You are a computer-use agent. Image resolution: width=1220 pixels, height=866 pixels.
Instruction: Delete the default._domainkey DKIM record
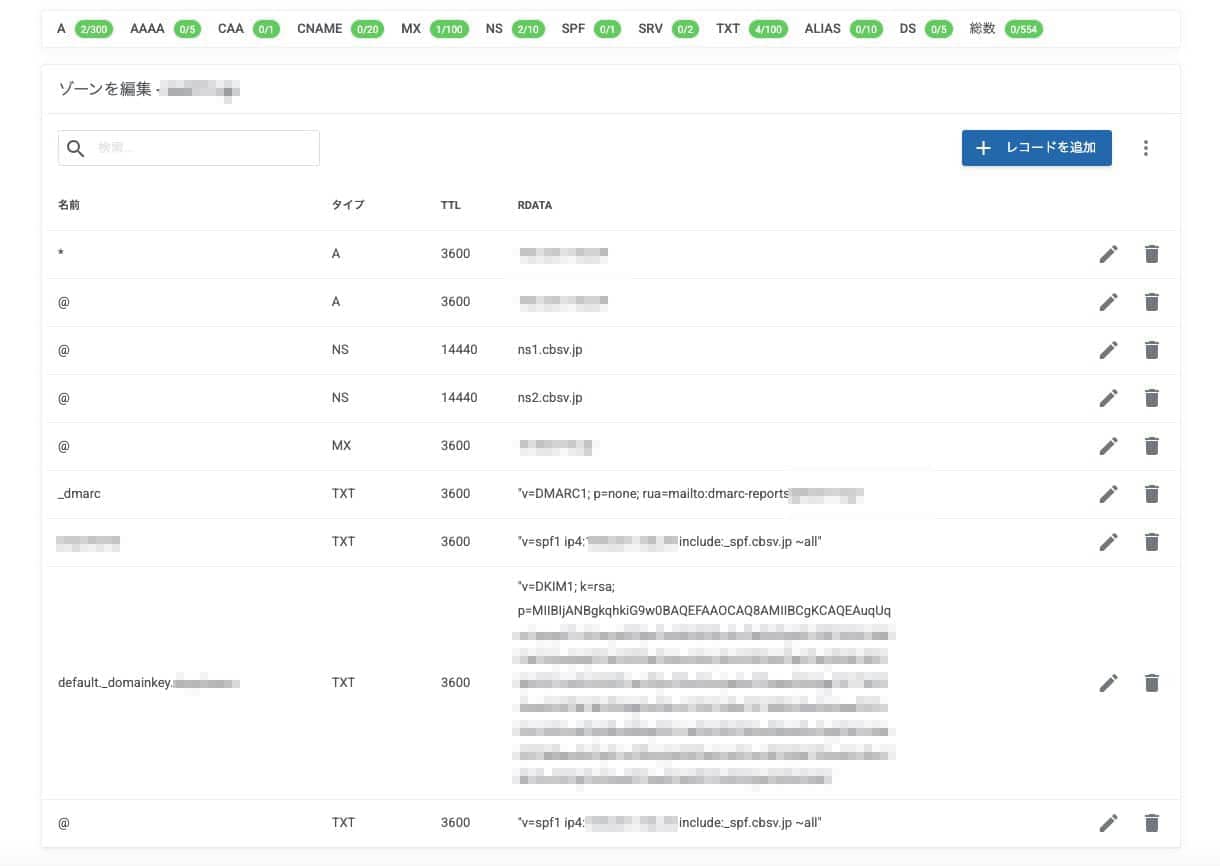click(x=1152, y=683)
